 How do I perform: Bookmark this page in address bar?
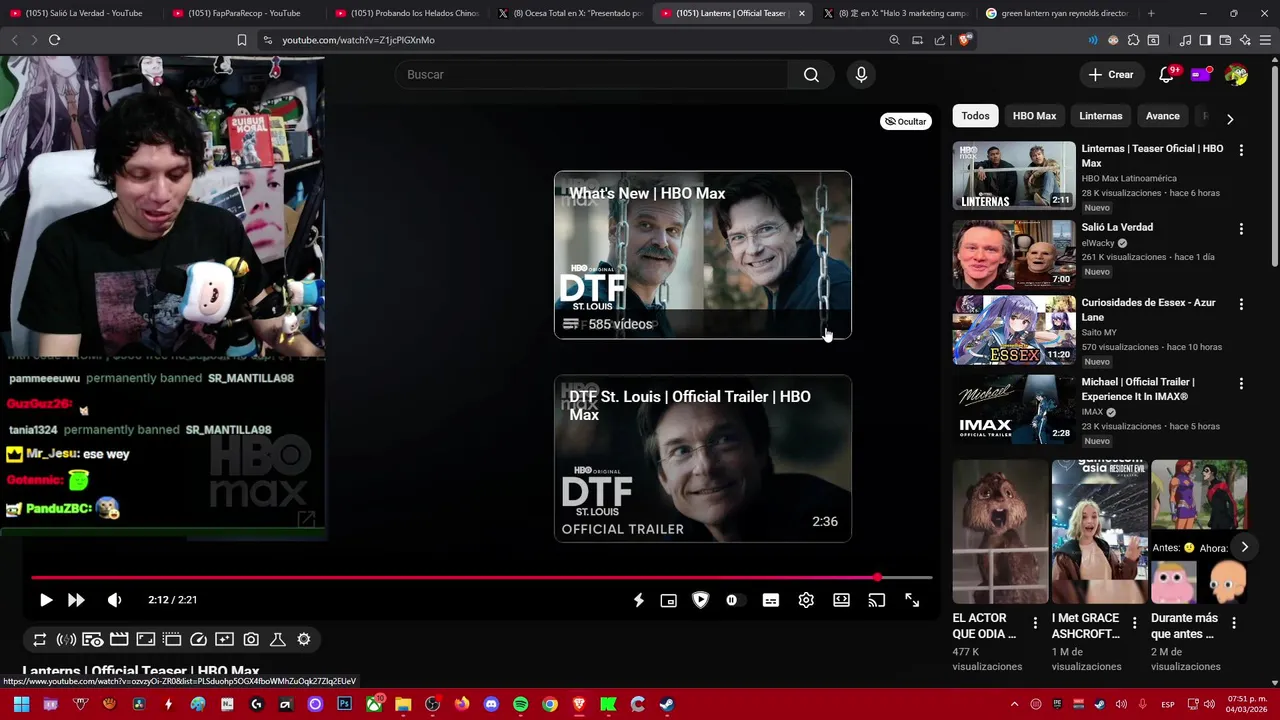point(241,40)
